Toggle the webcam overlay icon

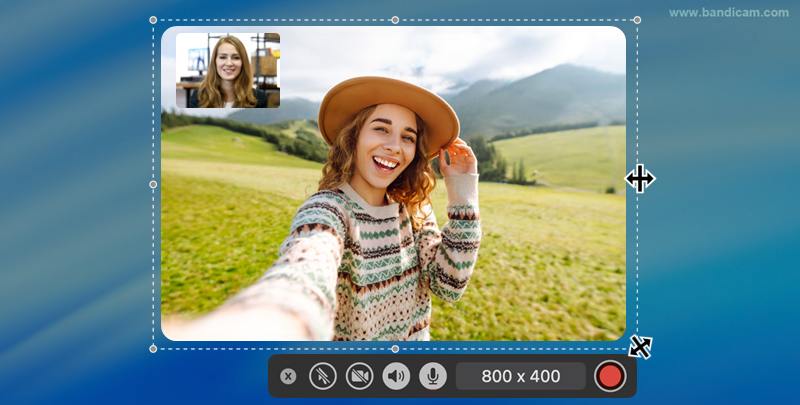[x=359, y=376]
